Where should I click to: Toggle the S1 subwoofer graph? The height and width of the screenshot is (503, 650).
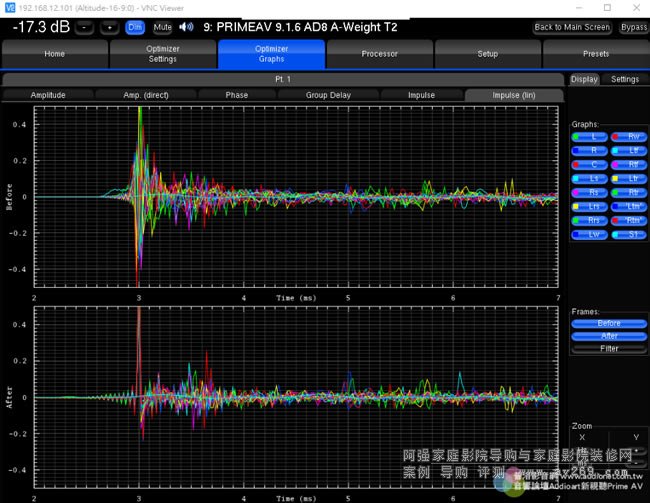click(x=628, y=234)
